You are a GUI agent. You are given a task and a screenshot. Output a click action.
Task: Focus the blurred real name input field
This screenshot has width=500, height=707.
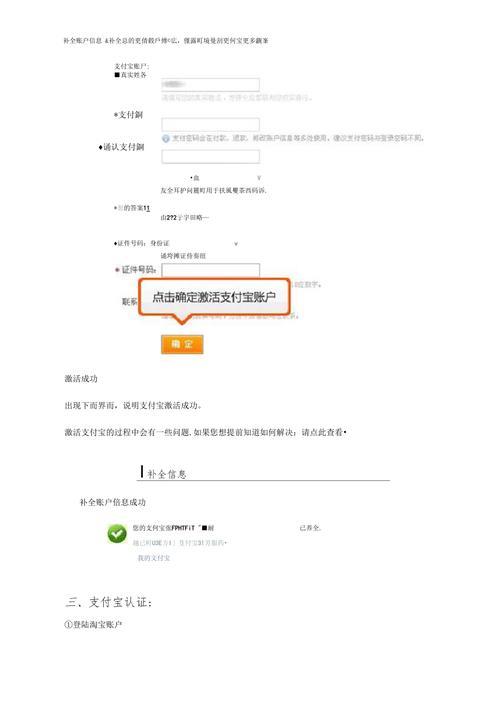coord(211,84)
